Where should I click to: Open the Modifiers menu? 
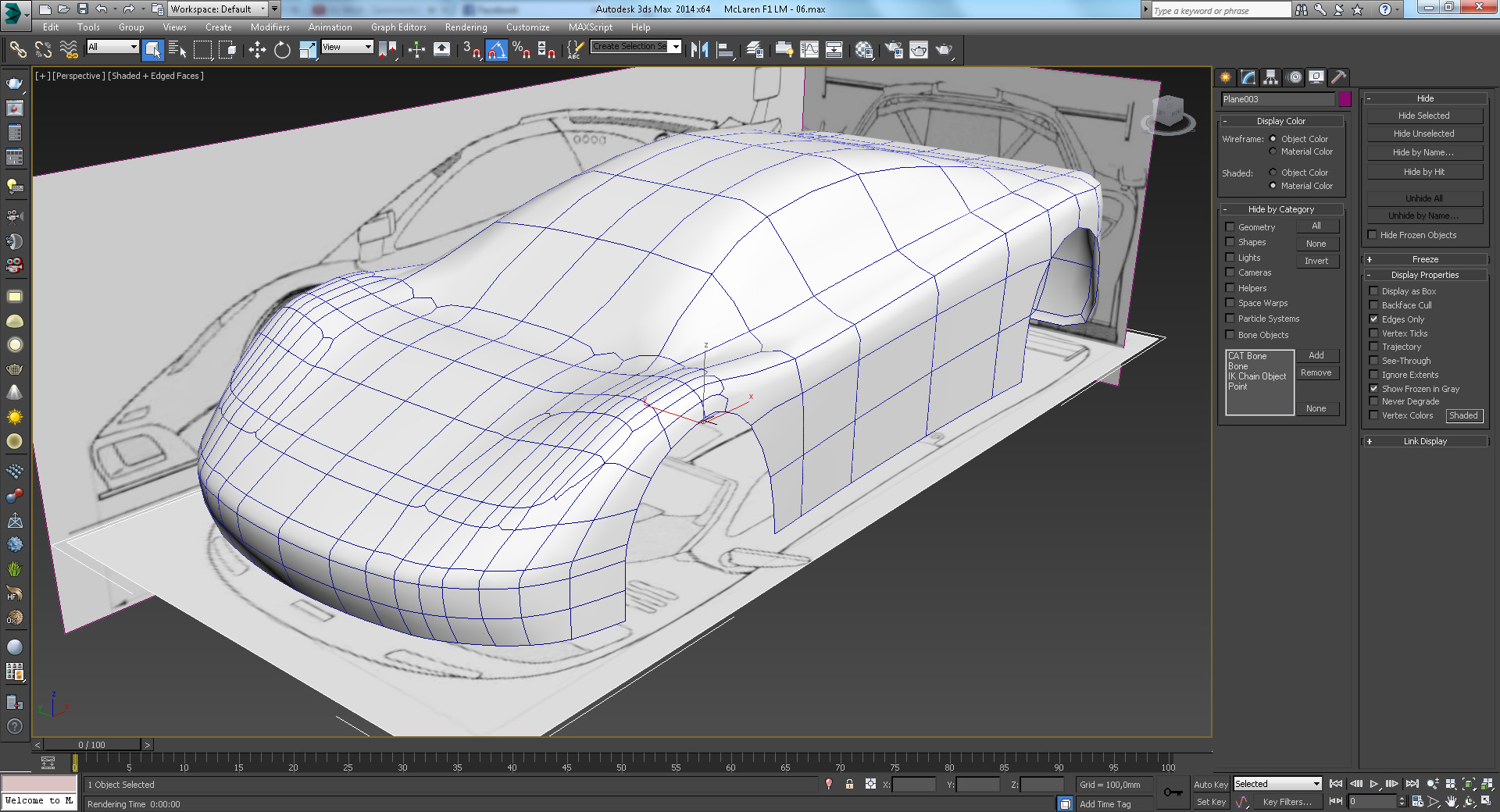(x=270, y=27)
